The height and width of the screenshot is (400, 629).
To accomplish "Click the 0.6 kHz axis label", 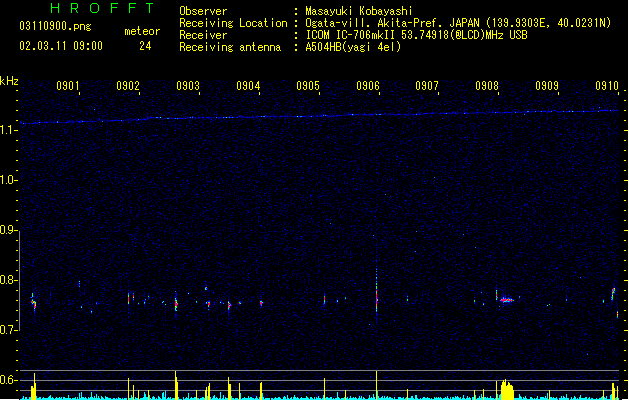I will pos(8,380).
